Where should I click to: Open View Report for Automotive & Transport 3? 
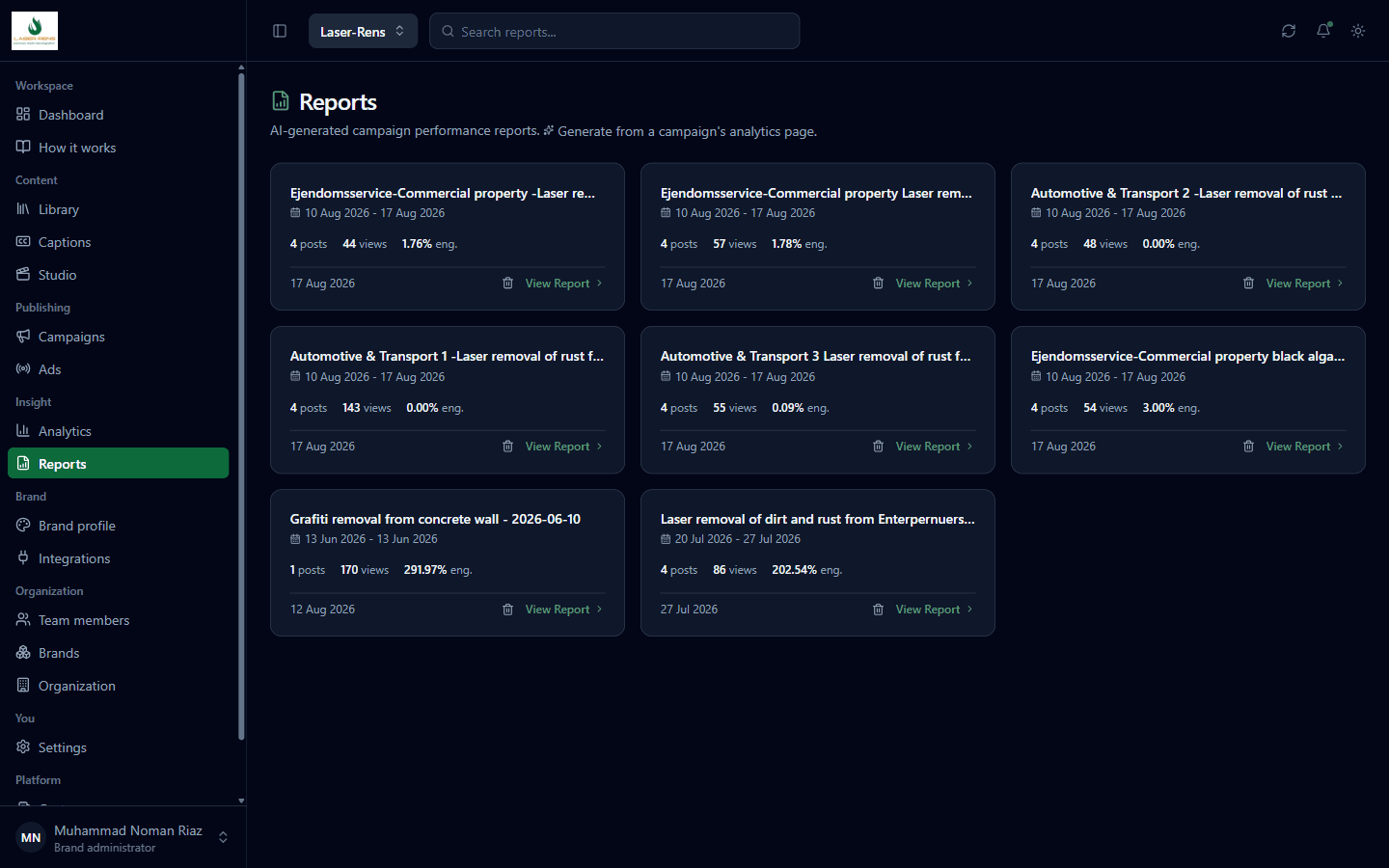(934, 447)
